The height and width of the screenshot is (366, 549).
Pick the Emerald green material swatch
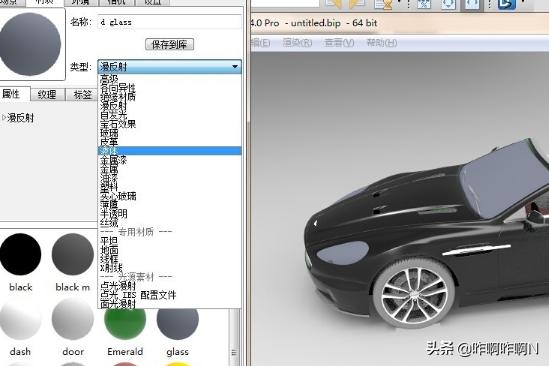tap(125, 324)
